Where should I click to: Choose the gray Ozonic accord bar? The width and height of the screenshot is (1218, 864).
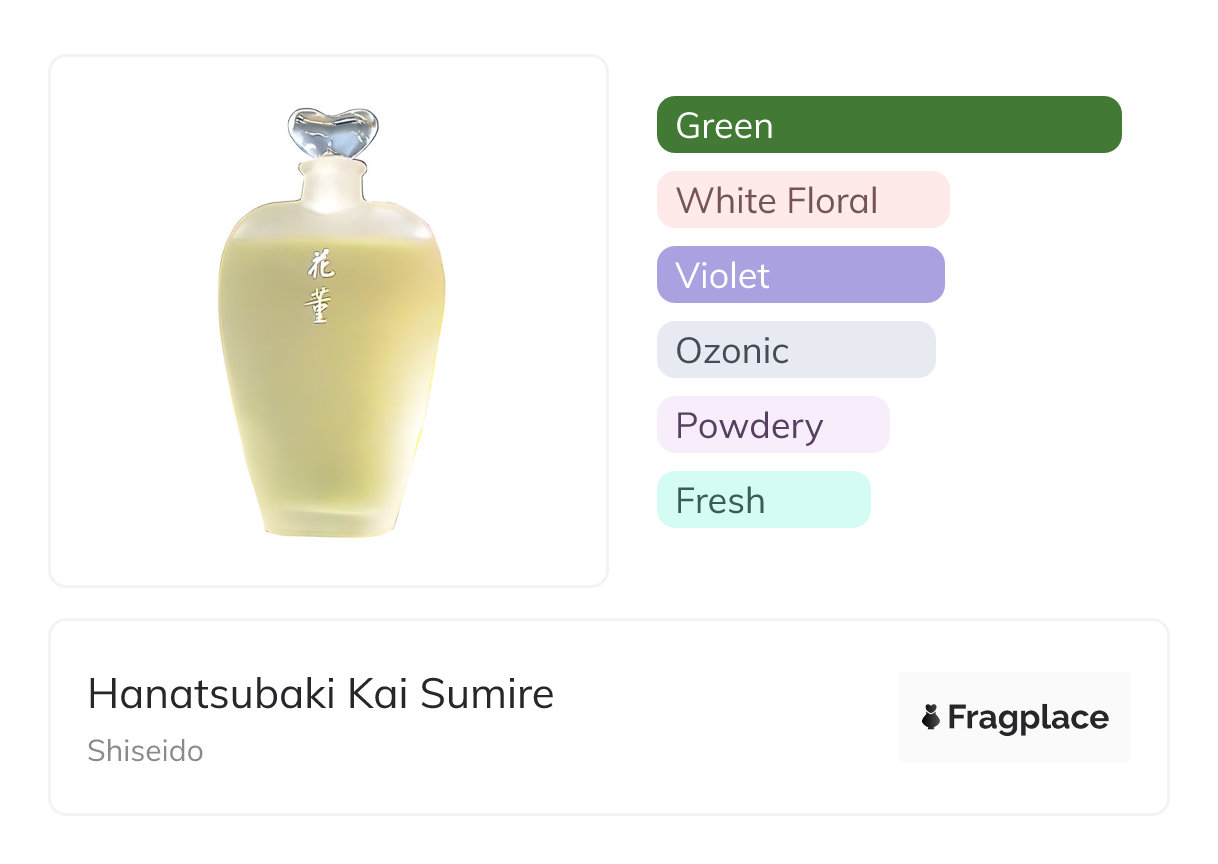(795, 350)
